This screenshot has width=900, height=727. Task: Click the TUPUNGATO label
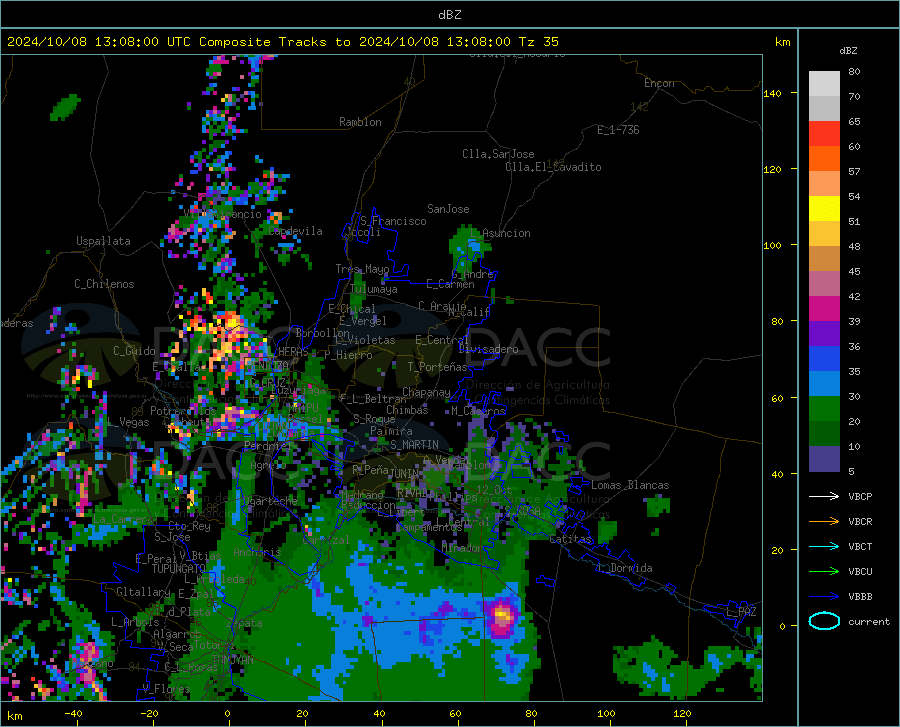click(179, 569)
